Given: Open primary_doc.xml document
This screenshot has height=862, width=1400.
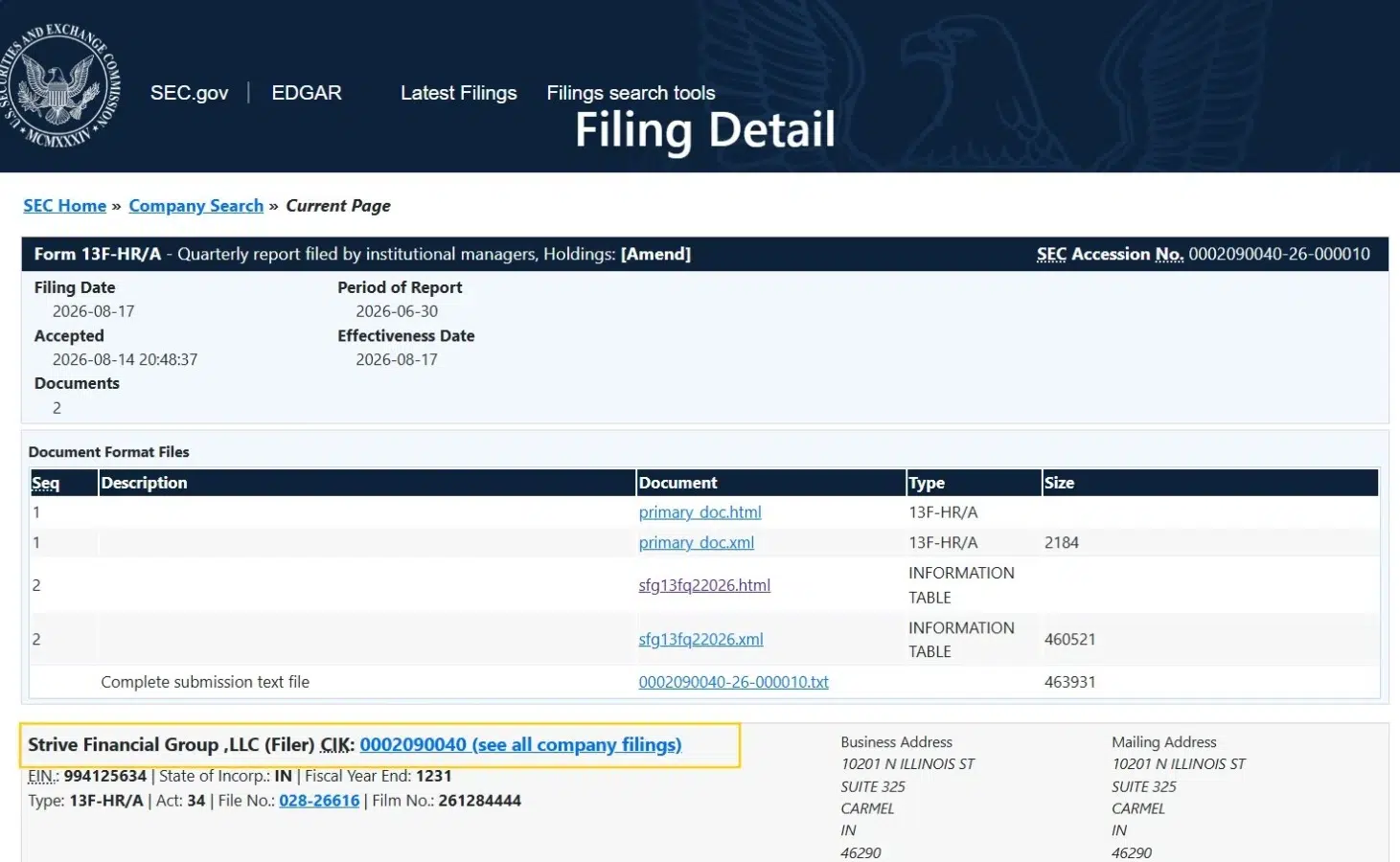Looking at the screenshot, I should tap(696, 542).
